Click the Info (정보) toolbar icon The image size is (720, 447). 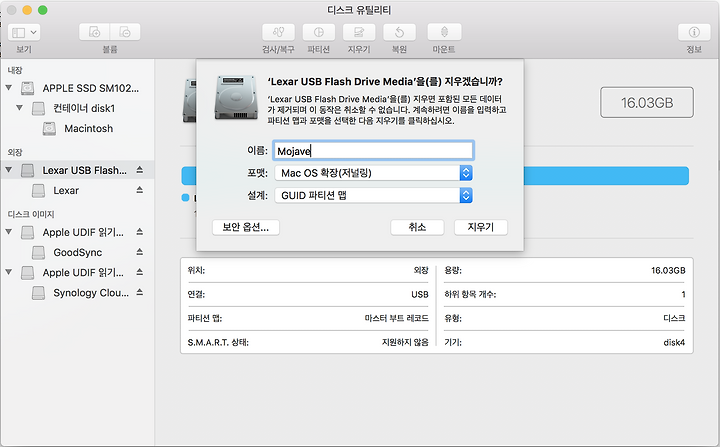(694, 32)
